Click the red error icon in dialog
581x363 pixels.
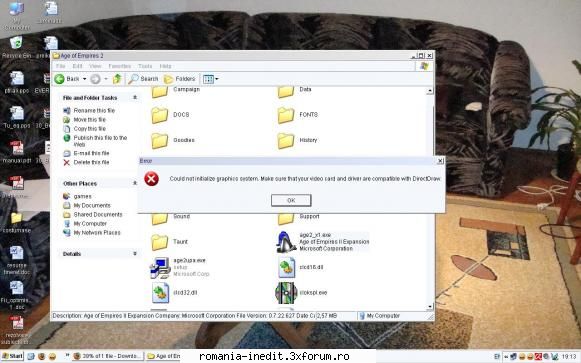click(151, 179)
